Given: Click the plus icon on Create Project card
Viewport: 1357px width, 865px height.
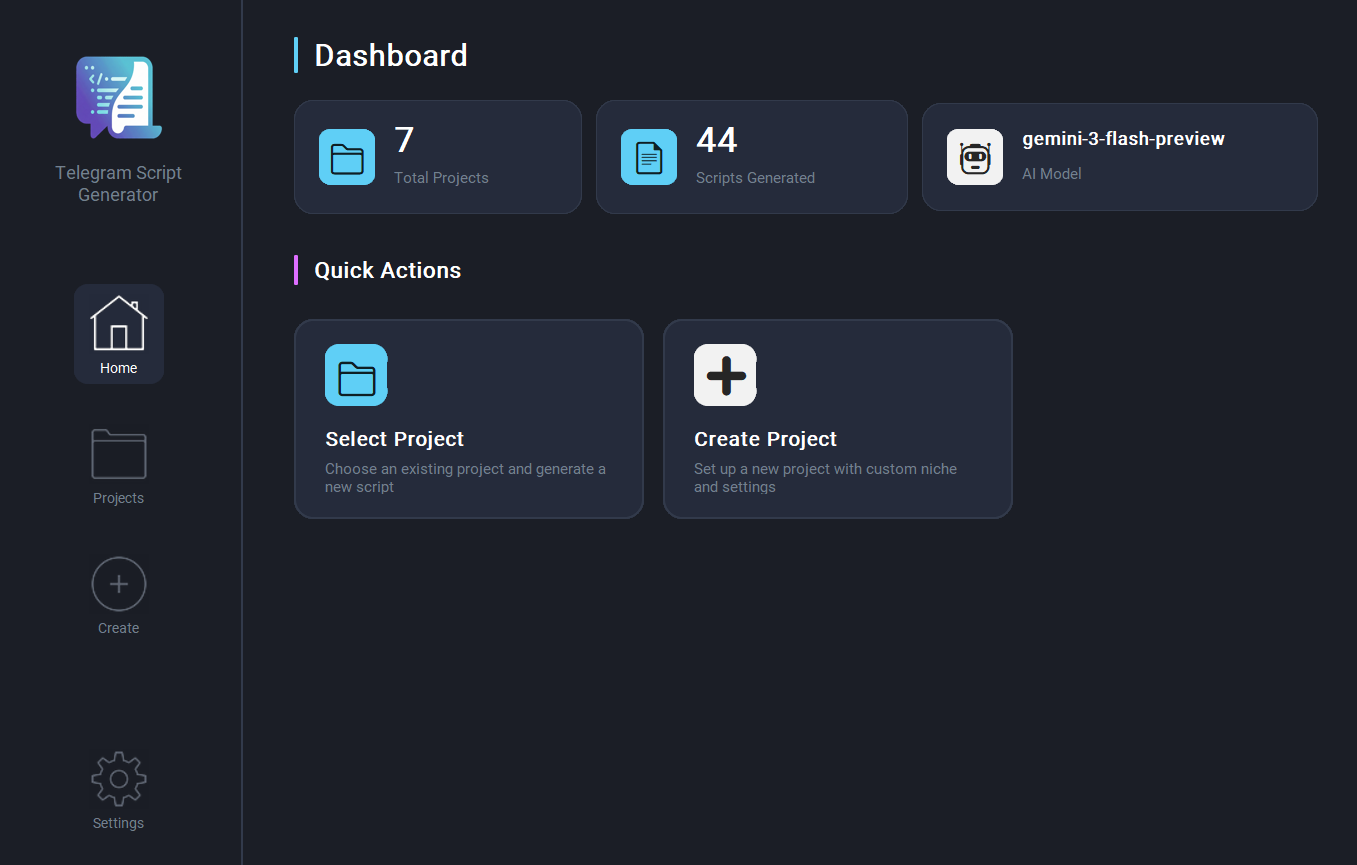Looking at the screenshot, I should pyautogui.click(x=725, y=375).
